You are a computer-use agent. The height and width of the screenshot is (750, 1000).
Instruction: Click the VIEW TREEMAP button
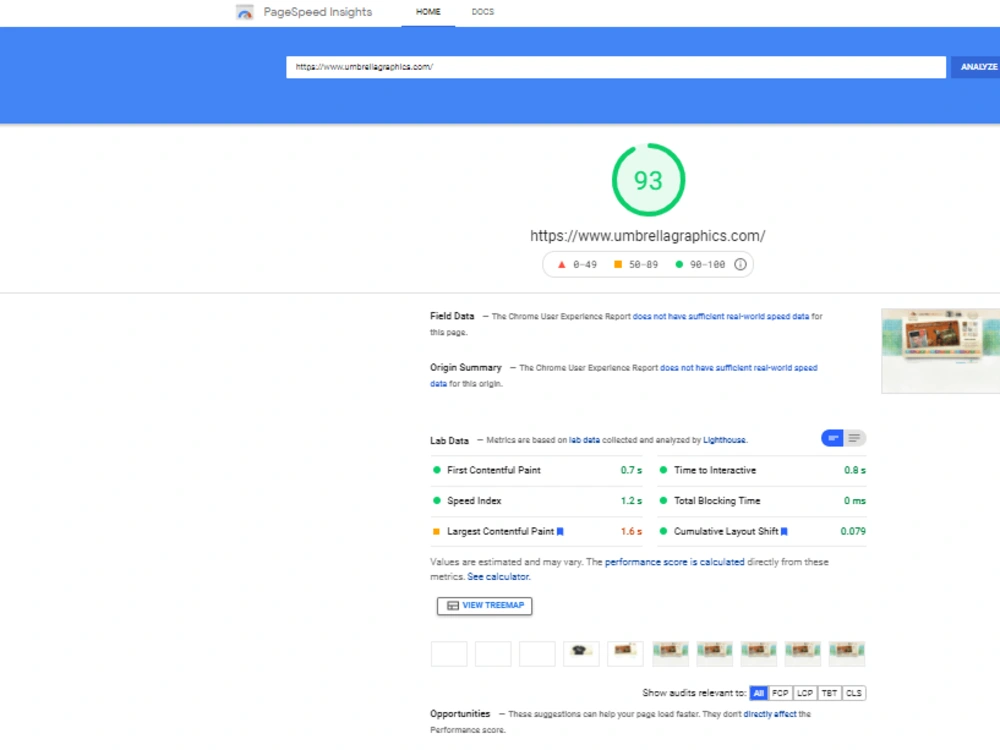485,605
